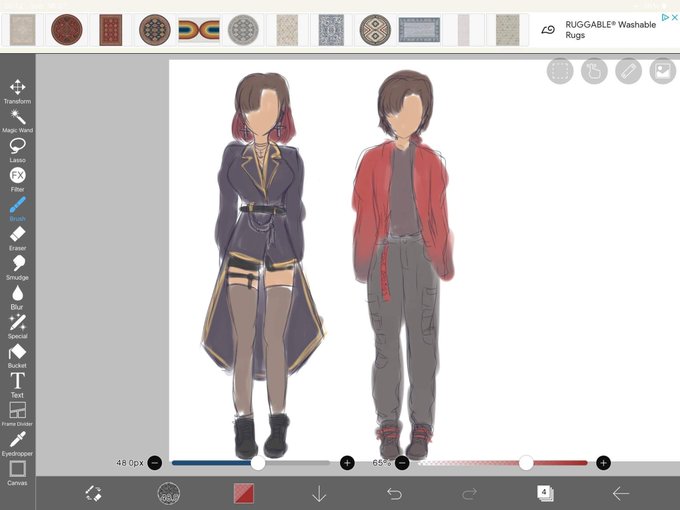This screenshot has width=680, height=510.
Task: Activate the Eyedropper tool
Action: tap(17, 444)
